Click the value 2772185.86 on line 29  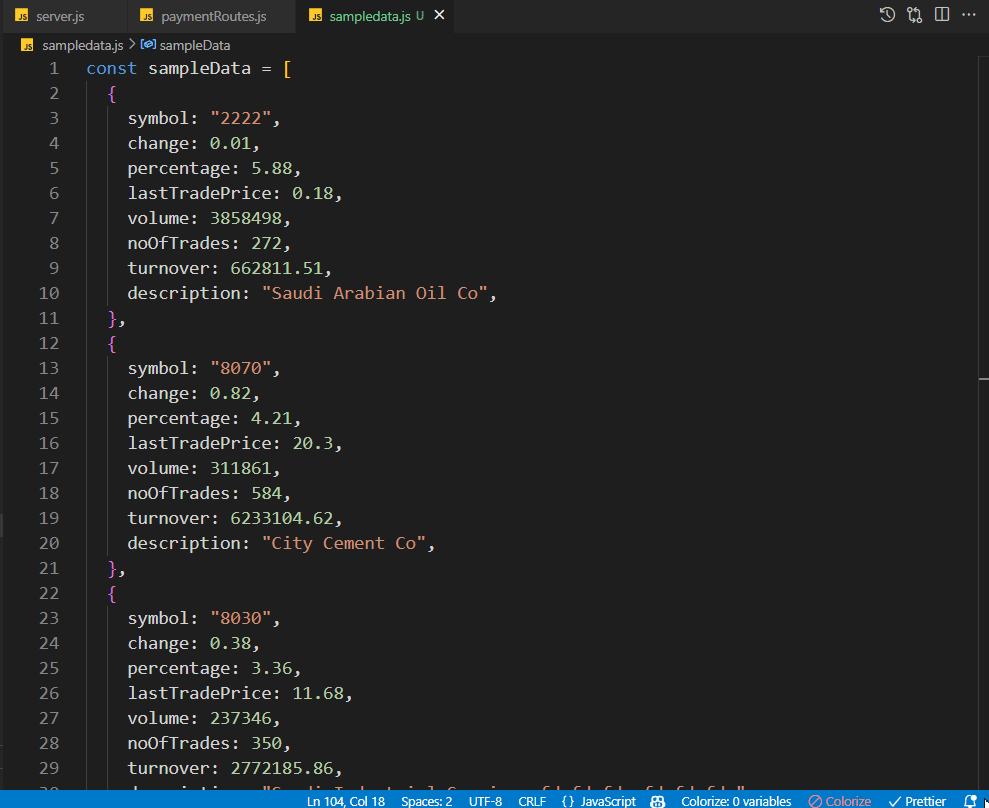tap(281, 768)
